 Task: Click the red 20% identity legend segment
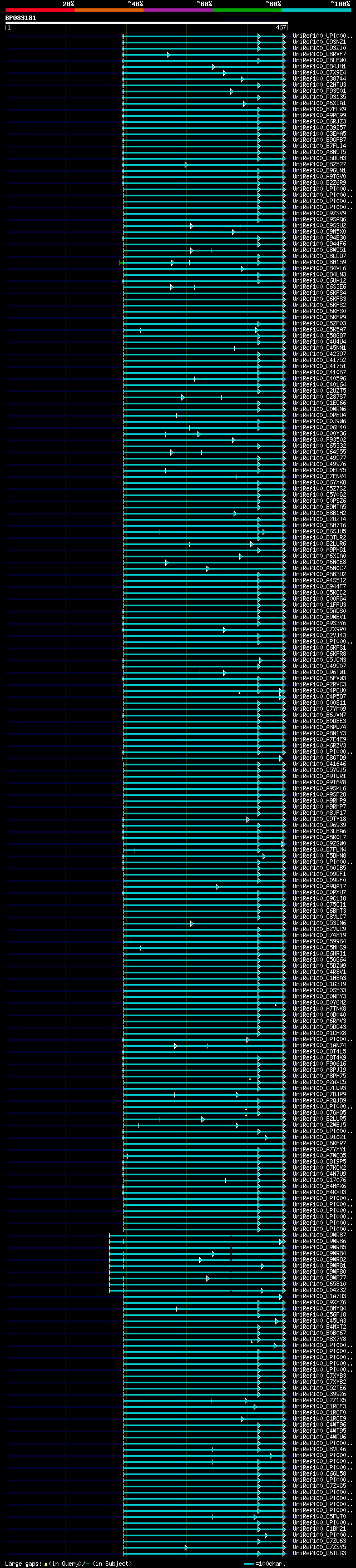point(40,10)
